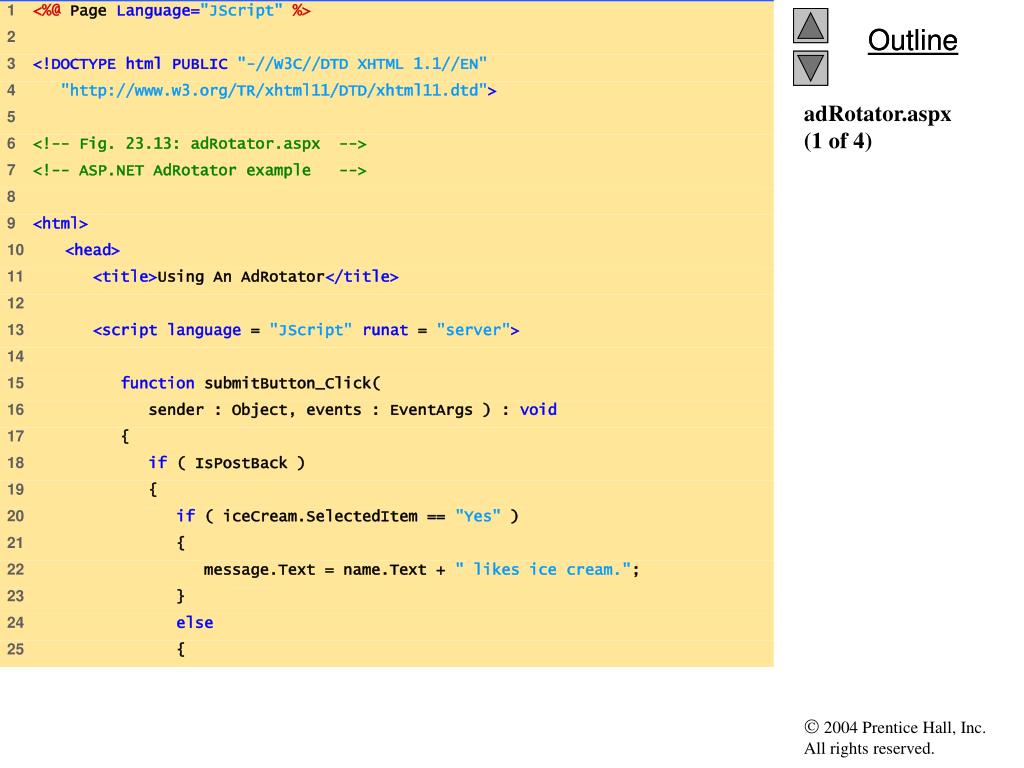Click the Page Language="JScript" directive on line 1
This screenshot has width=1024, height=768.
point(172,10)
